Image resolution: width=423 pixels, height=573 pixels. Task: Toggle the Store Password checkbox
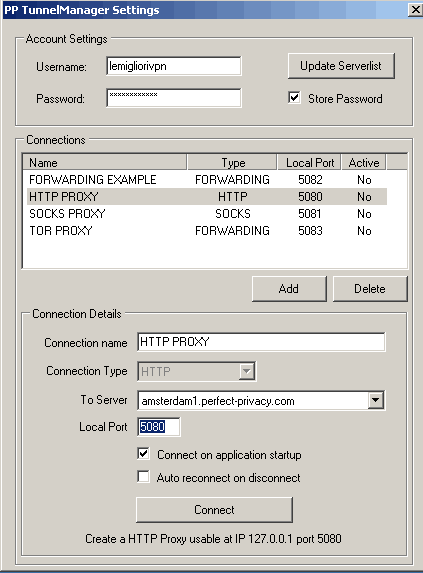pyautogui.click(x=294, y=98)
